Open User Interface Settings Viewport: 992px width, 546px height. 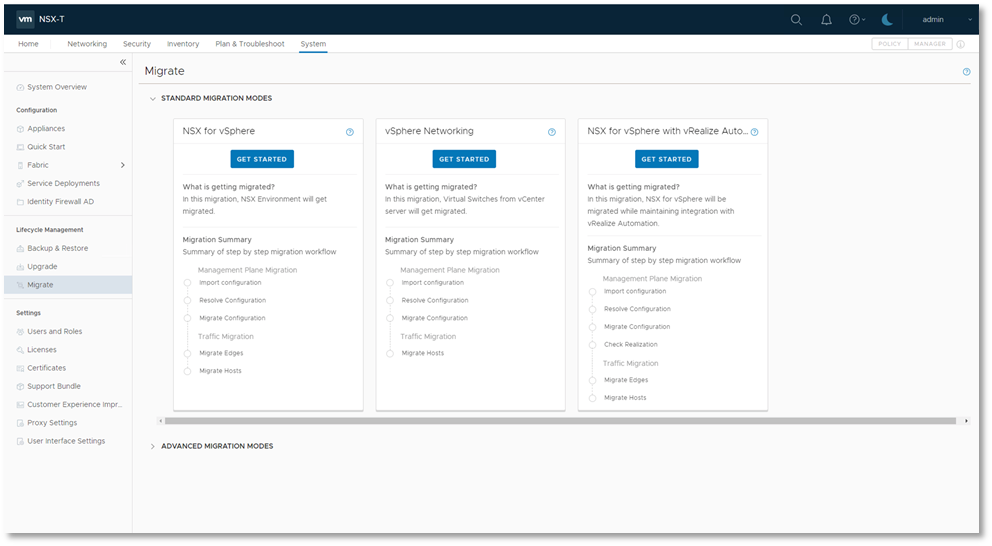pos(66,442)
